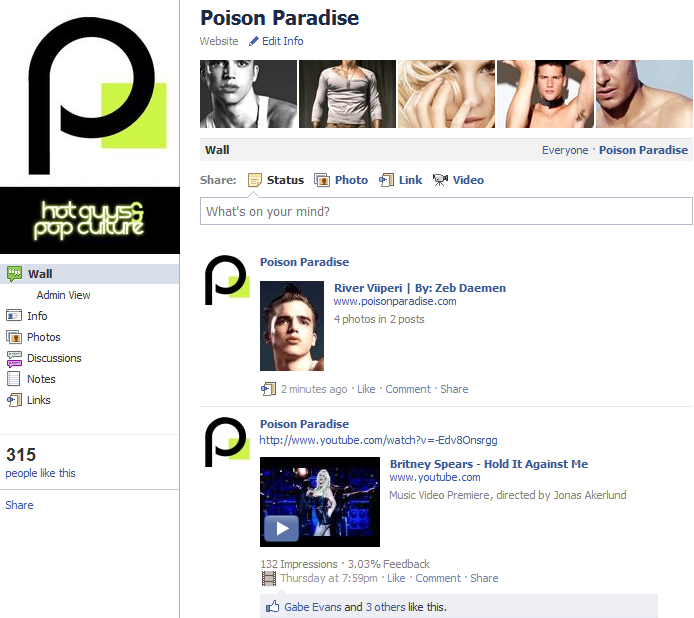The height and width of the screenshot is (618, 694).
Task: Open the YouTube watch URL link
Action: tap(378, 440)
